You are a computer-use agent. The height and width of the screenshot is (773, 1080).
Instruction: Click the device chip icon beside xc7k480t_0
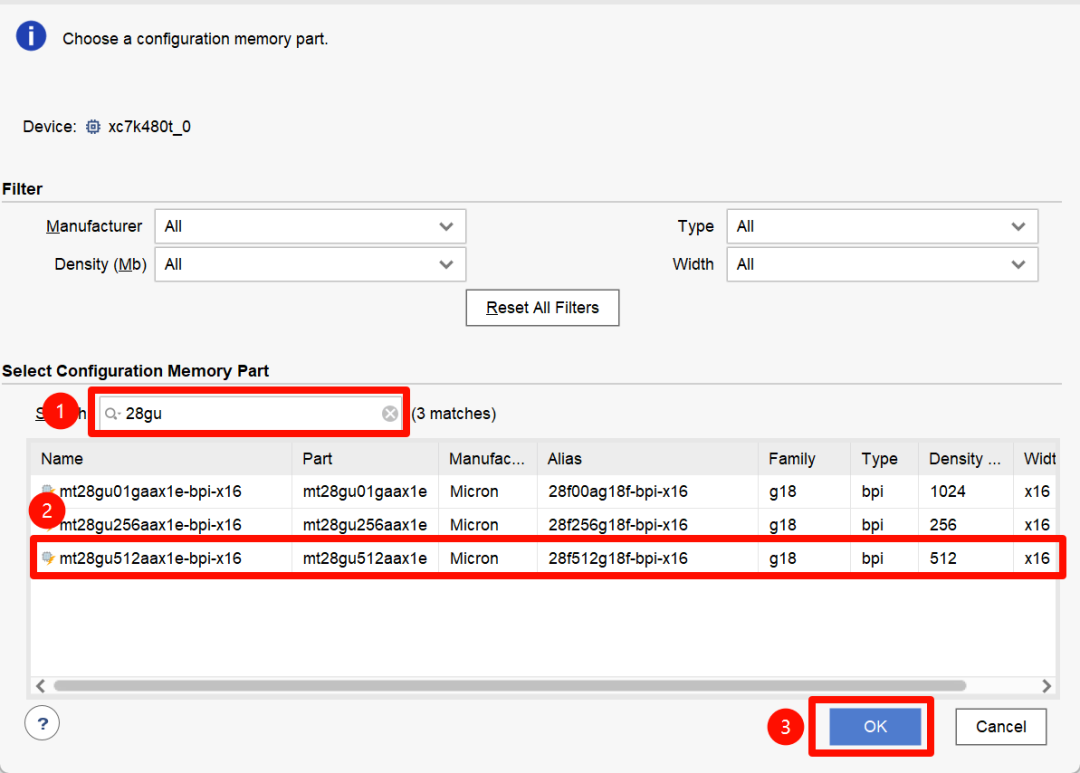pos(92,126)
